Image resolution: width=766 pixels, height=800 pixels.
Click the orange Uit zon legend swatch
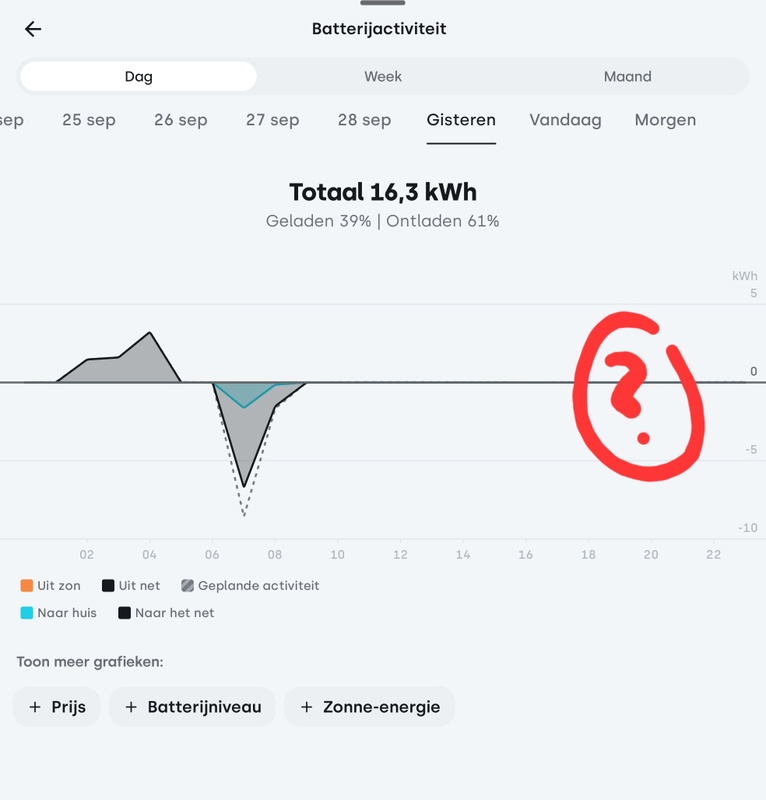25,586
